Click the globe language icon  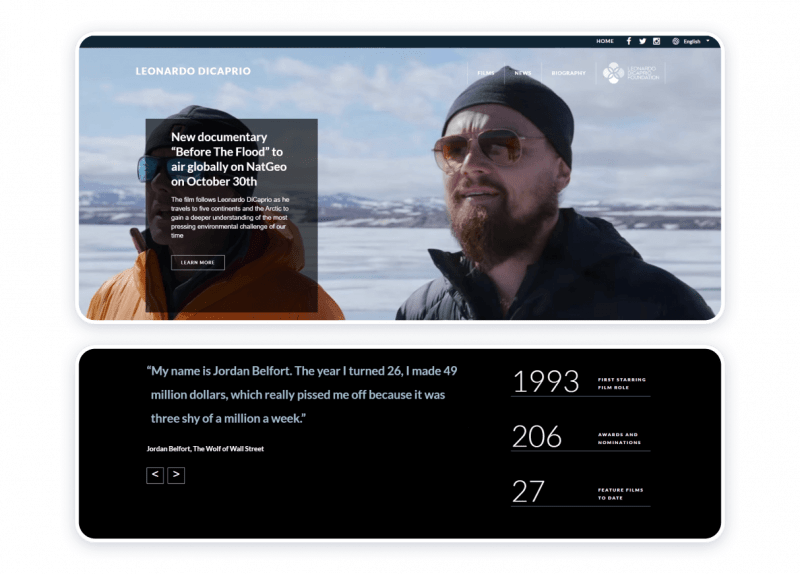tap(676, 41)
